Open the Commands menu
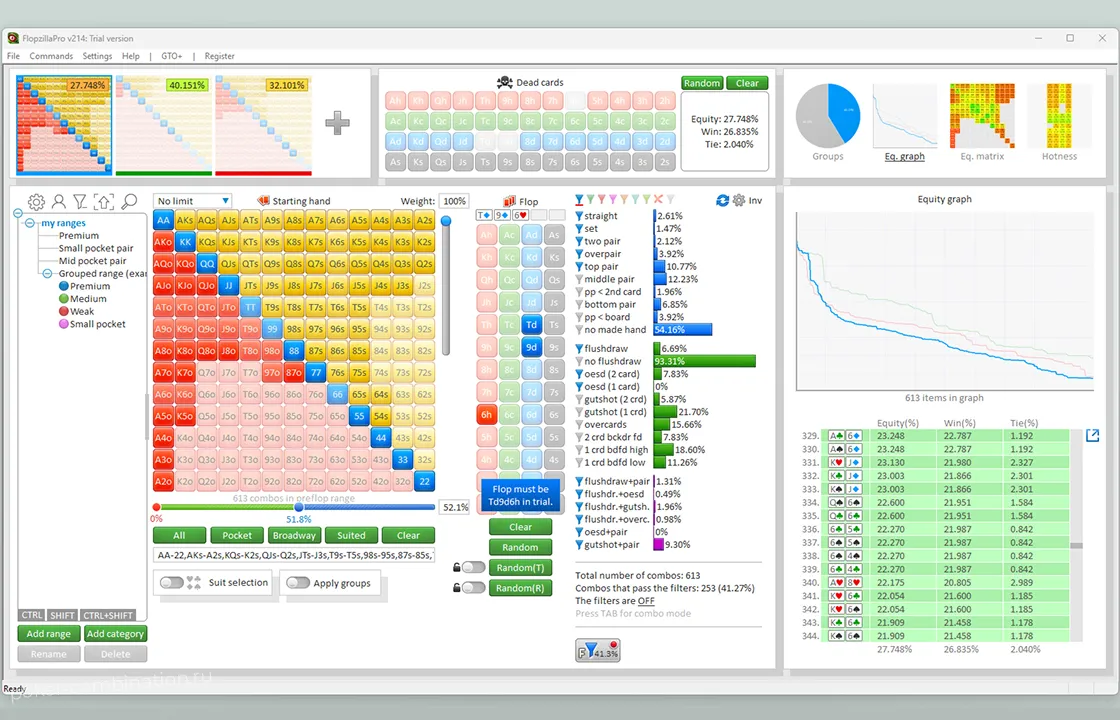1120x720 pixels. click(51, 56)
